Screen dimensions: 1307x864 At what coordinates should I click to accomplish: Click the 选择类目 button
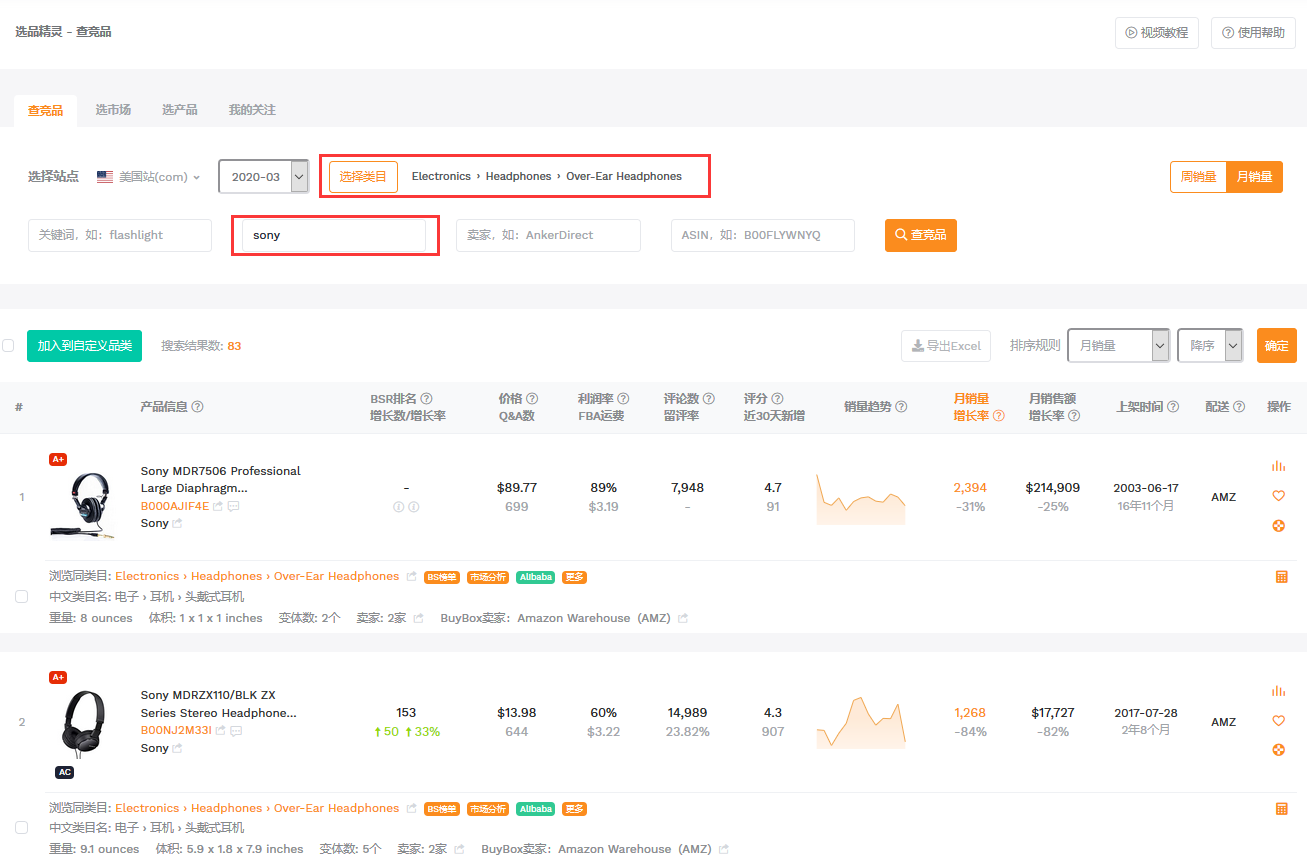(363, 177)
